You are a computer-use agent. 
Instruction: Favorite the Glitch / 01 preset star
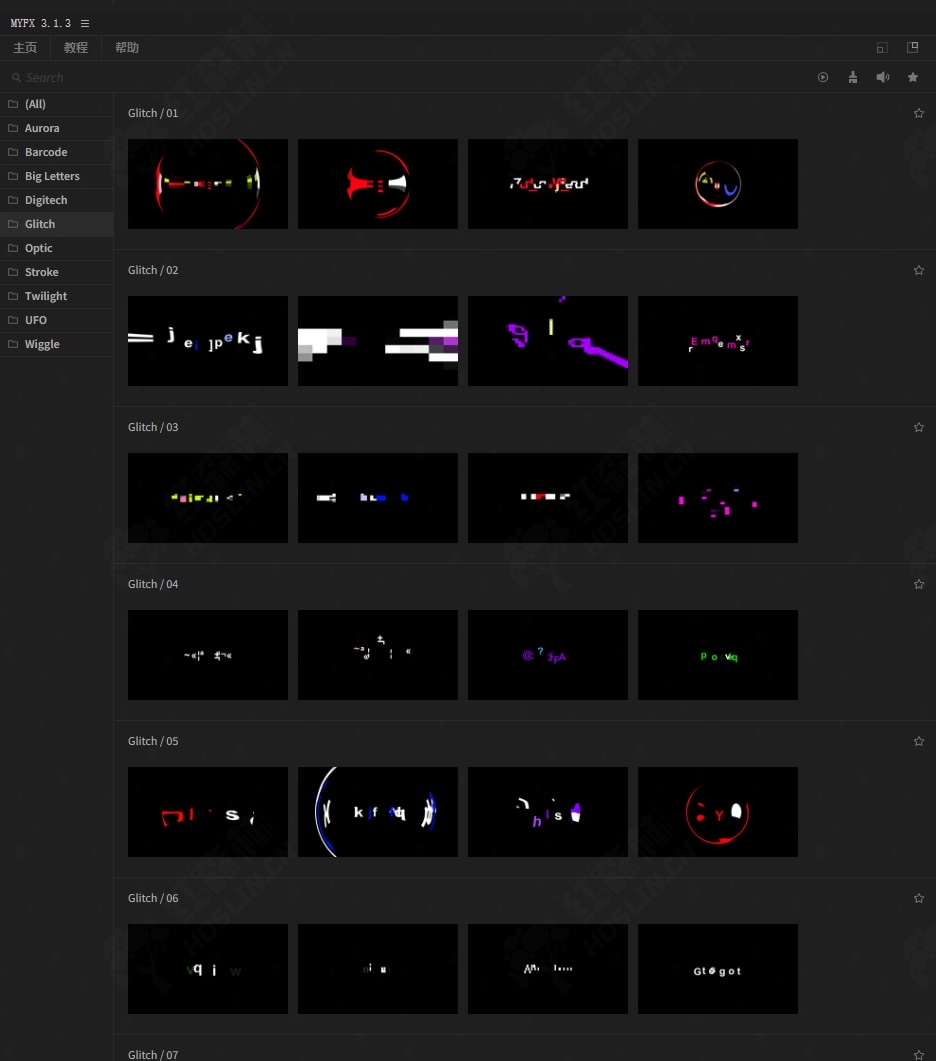918,113
